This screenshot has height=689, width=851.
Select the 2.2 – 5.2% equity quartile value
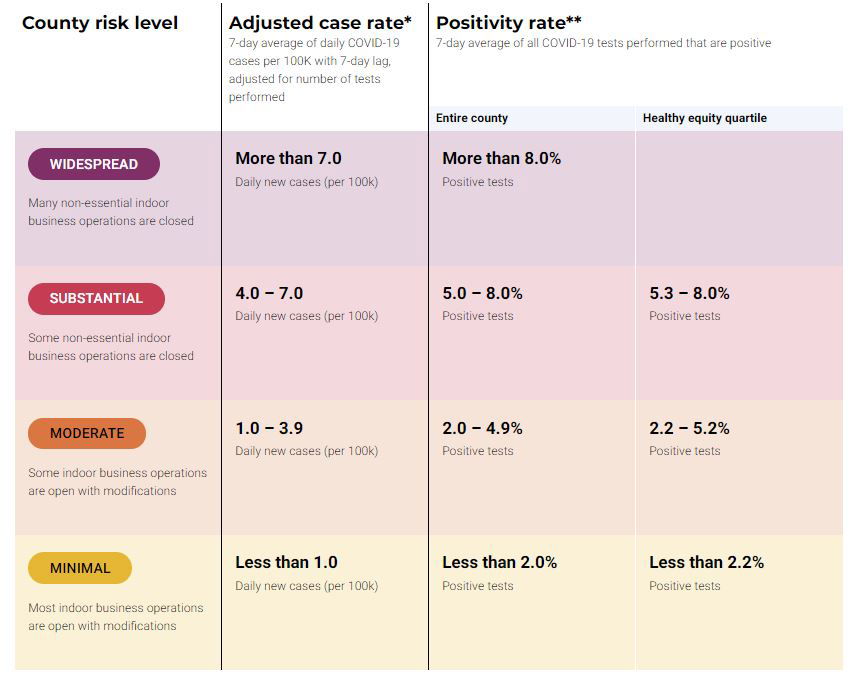click(689, 428)
